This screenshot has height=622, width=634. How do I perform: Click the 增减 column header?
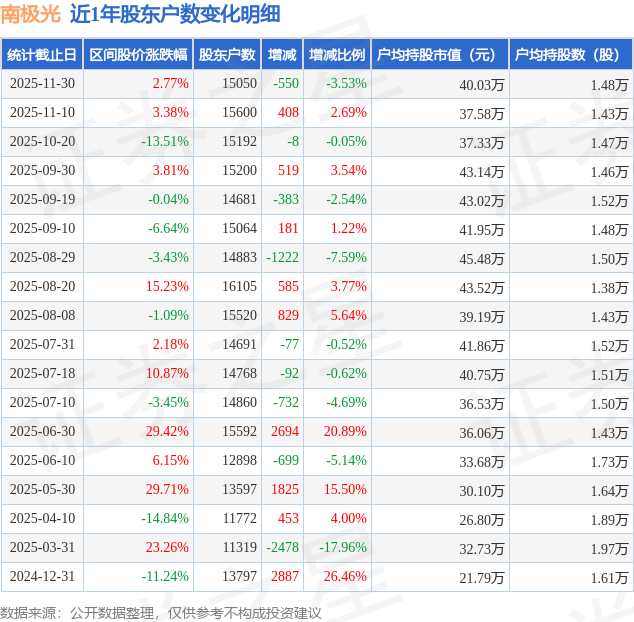[x=283, y=55]
